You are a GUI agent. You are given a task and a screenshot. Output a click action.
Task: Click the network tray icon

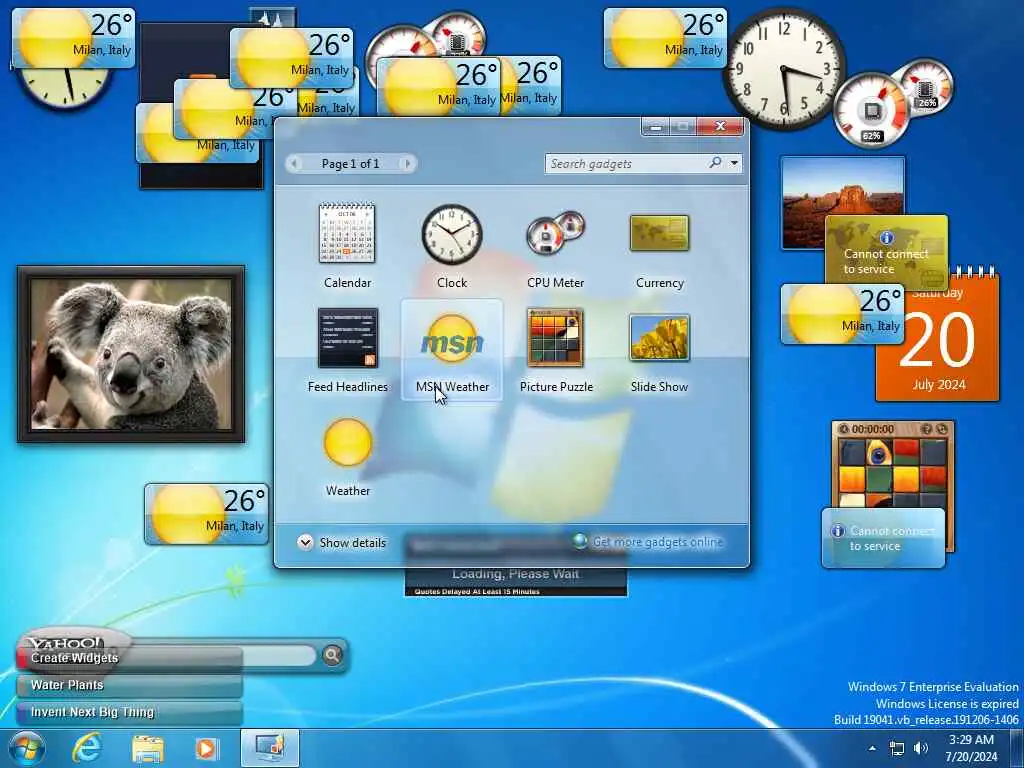[x=897, y=748]
